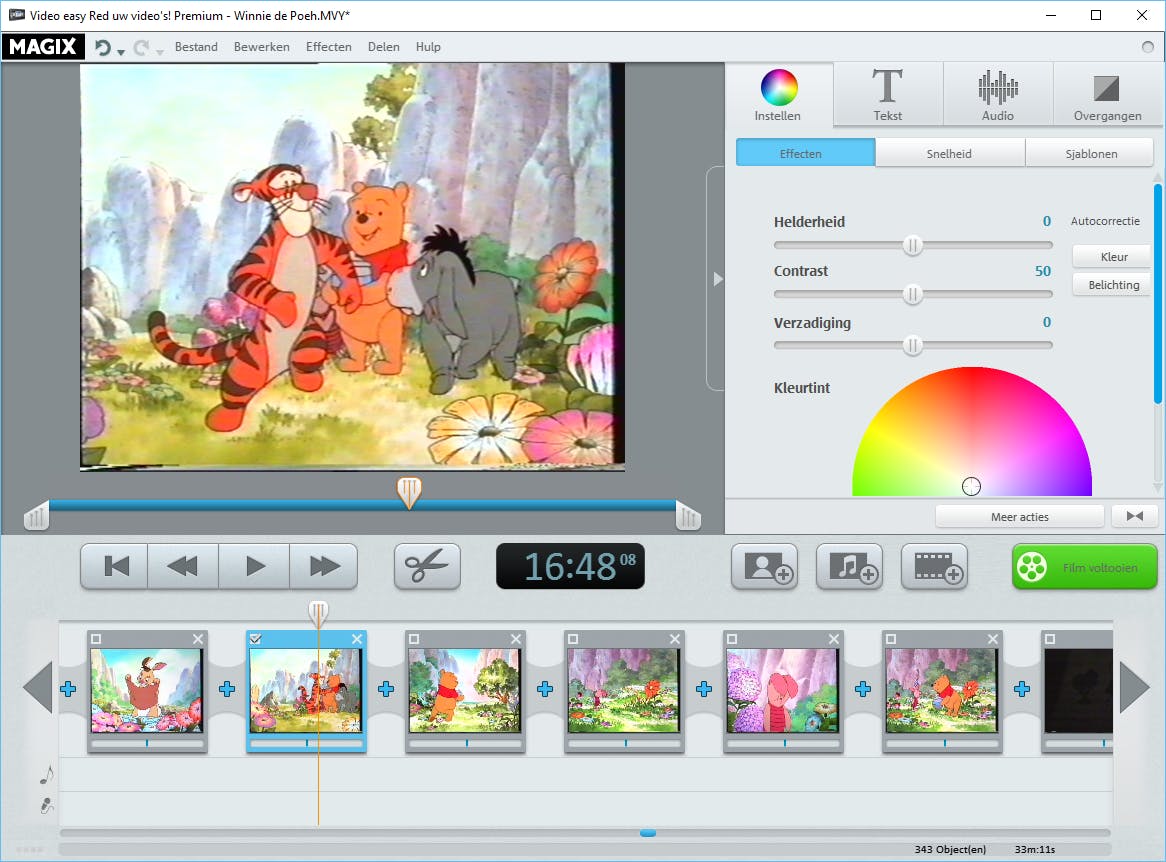
Task: Open the Delen menu
Action: (384, 47)
